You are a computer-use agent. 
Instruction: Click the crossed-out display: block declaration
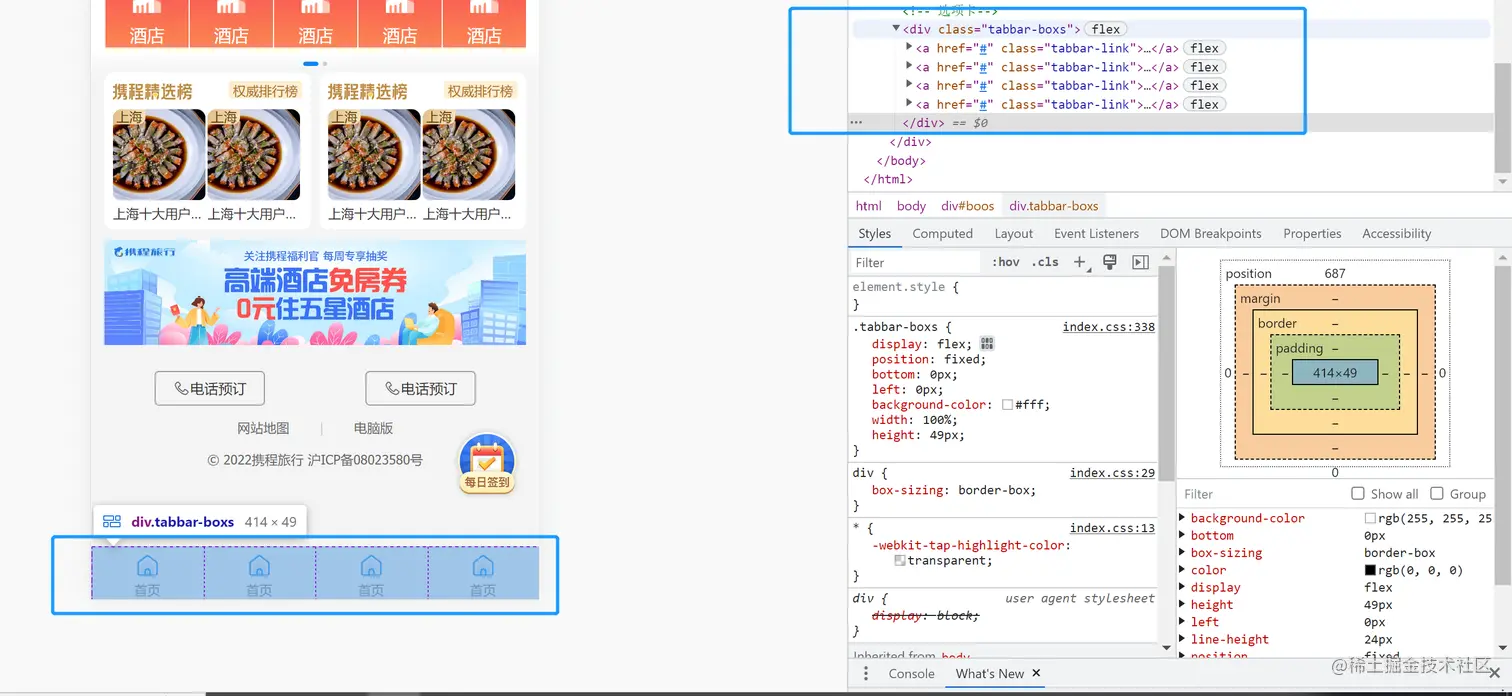925,616
